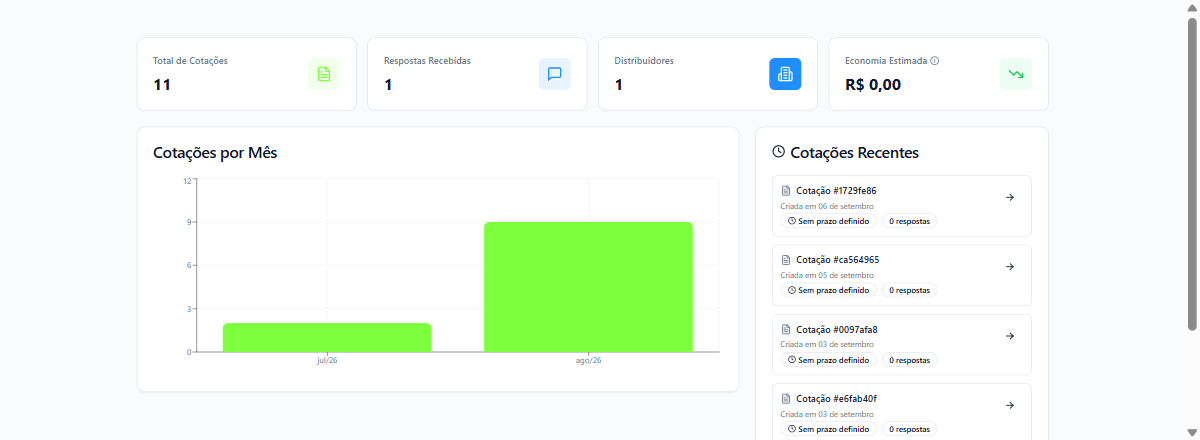Click the scrollbar up arrow

(1192, 7)
